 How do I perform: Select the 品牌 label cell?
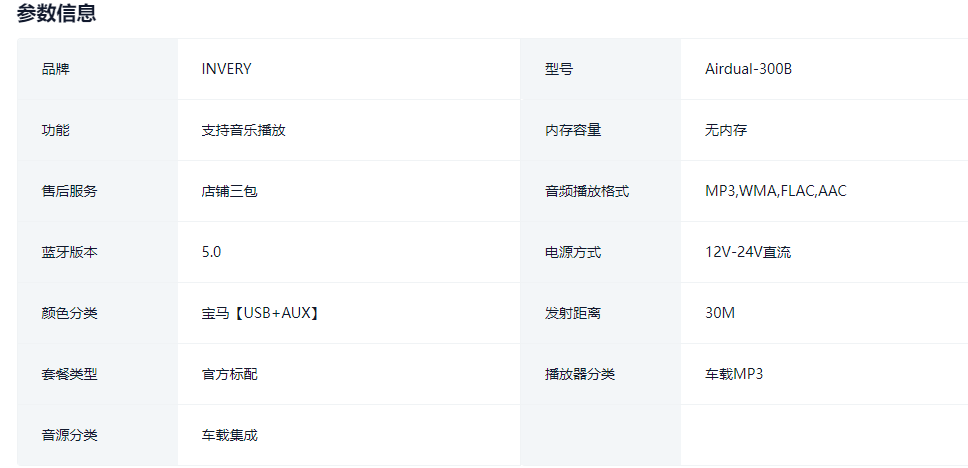point(56,69)
